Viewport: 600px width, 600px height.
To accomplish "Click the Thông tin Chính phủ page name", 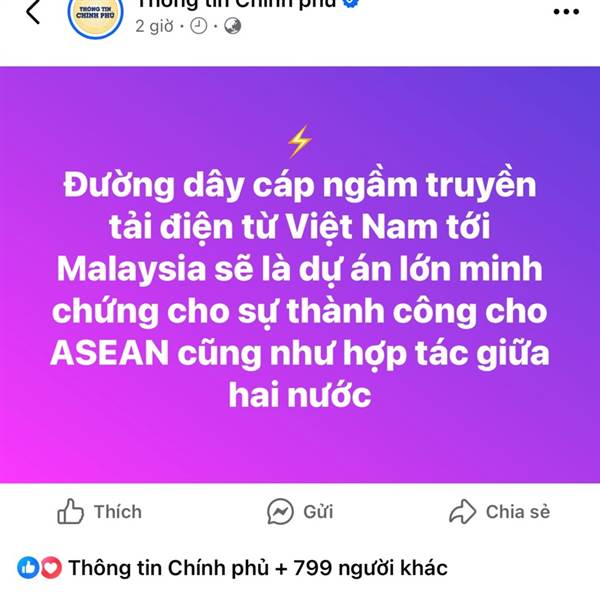I will tap(236, 4).
